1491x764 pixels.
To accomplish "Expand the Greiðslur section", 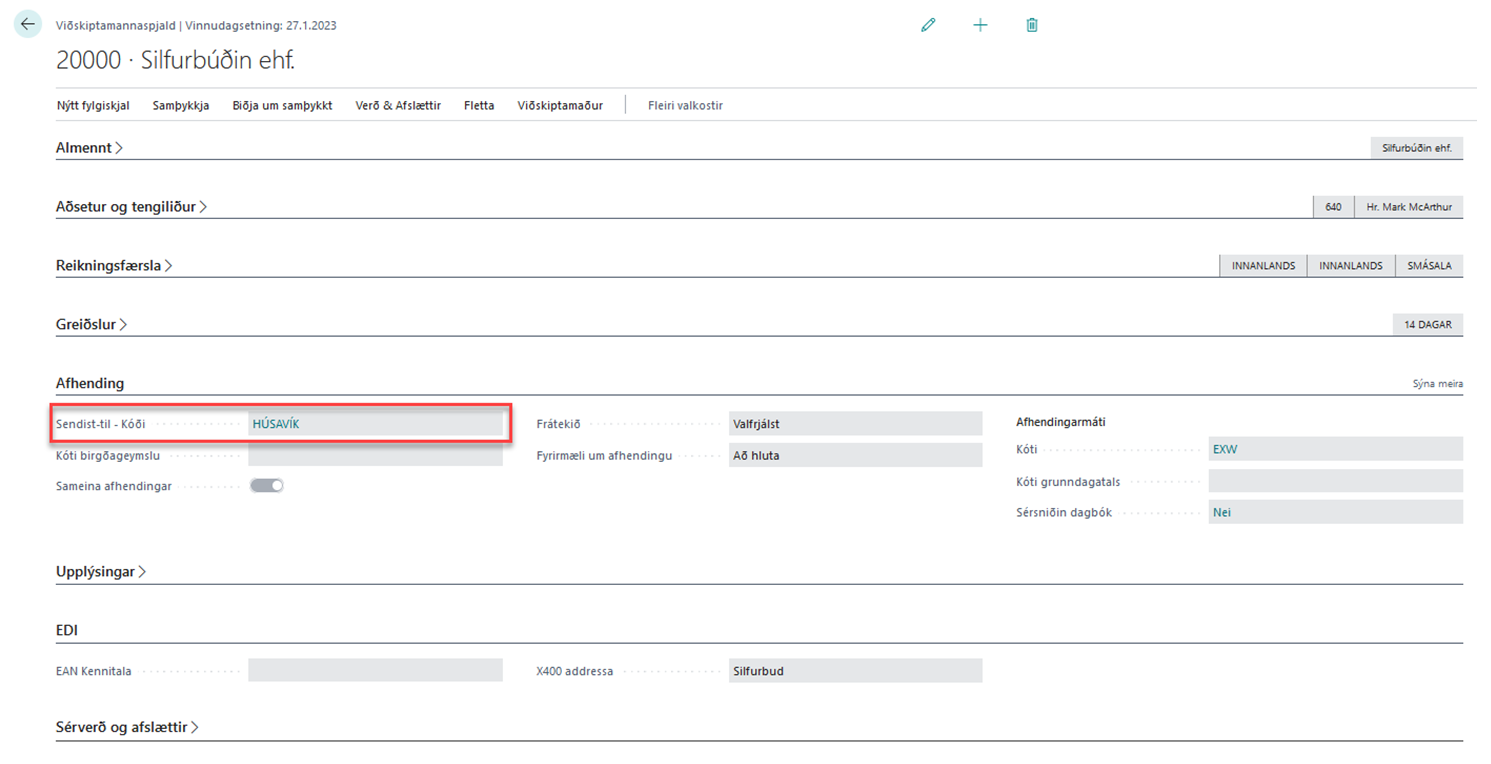I will click(x=91, y=324).
